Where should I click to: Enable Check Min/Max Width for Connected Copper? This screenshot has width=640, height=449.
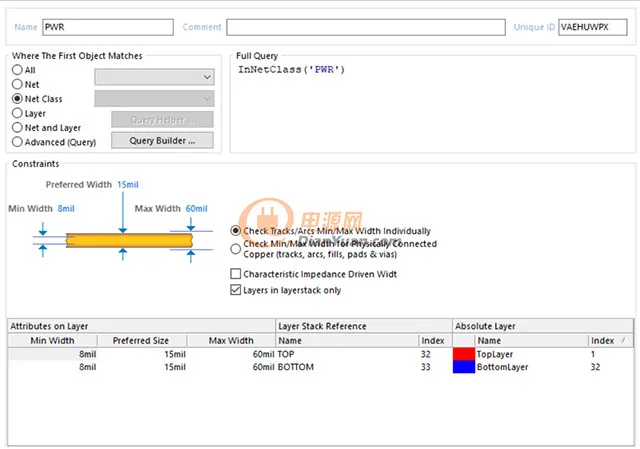pos(236,249)
